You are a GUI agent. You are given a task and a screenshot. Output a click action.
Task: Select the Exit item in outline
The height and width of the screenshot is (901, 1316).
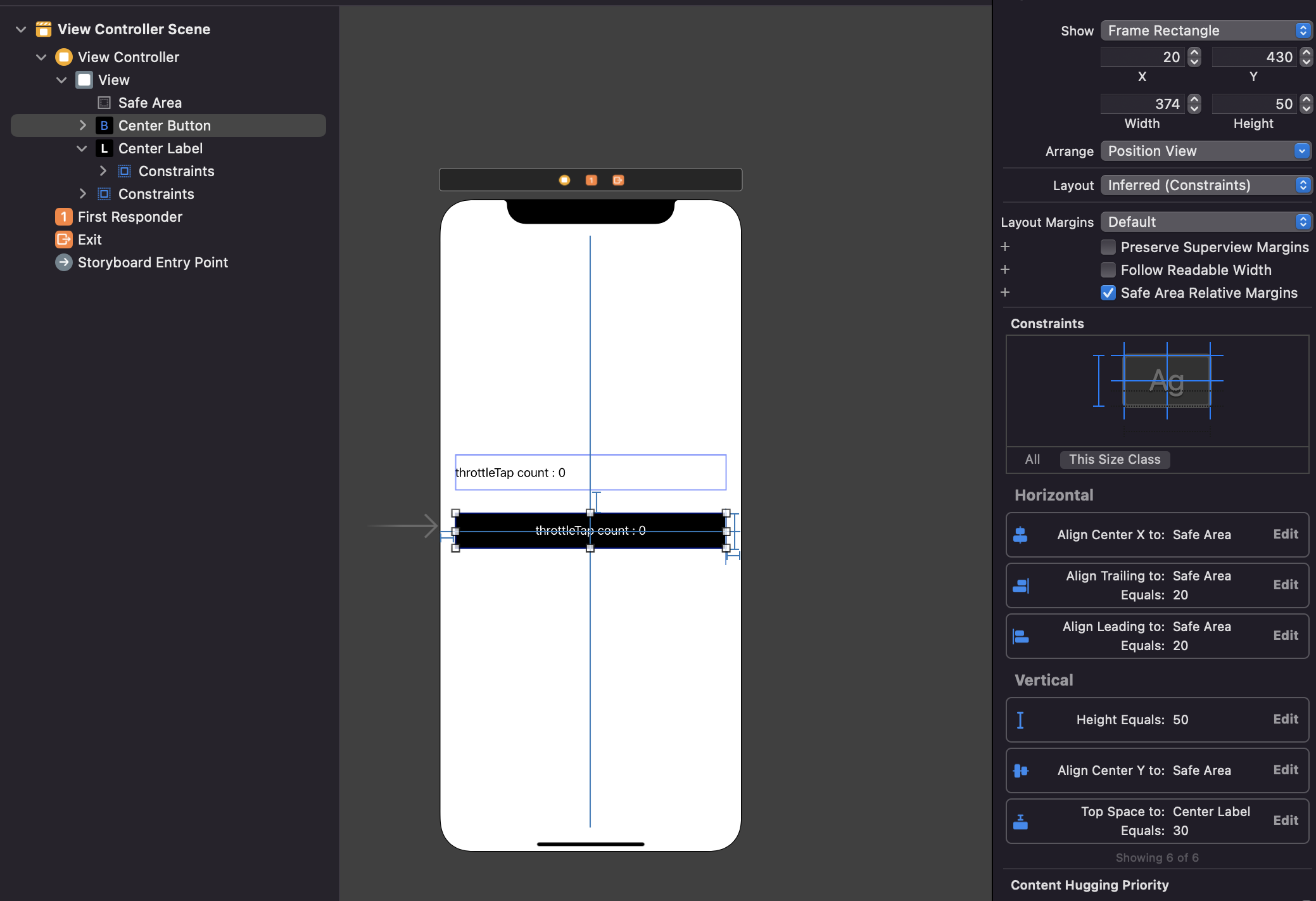(89, 240)
